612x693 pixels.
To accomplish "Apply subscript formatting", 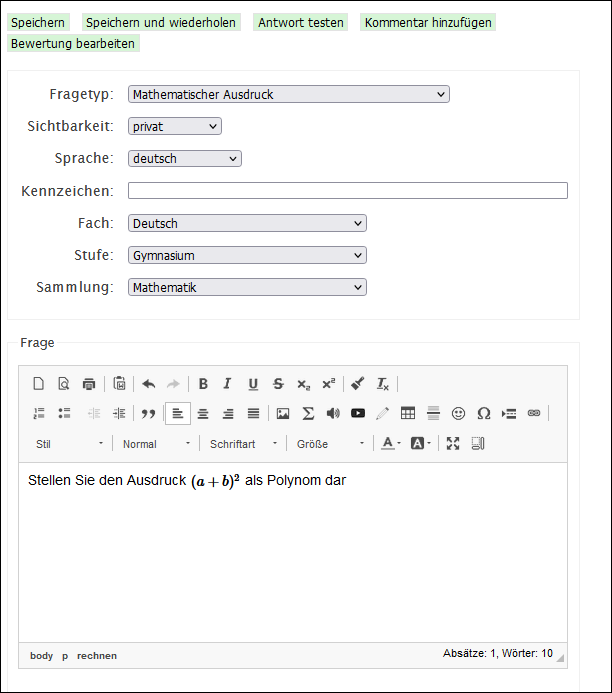I will click(x=303, y=384).
